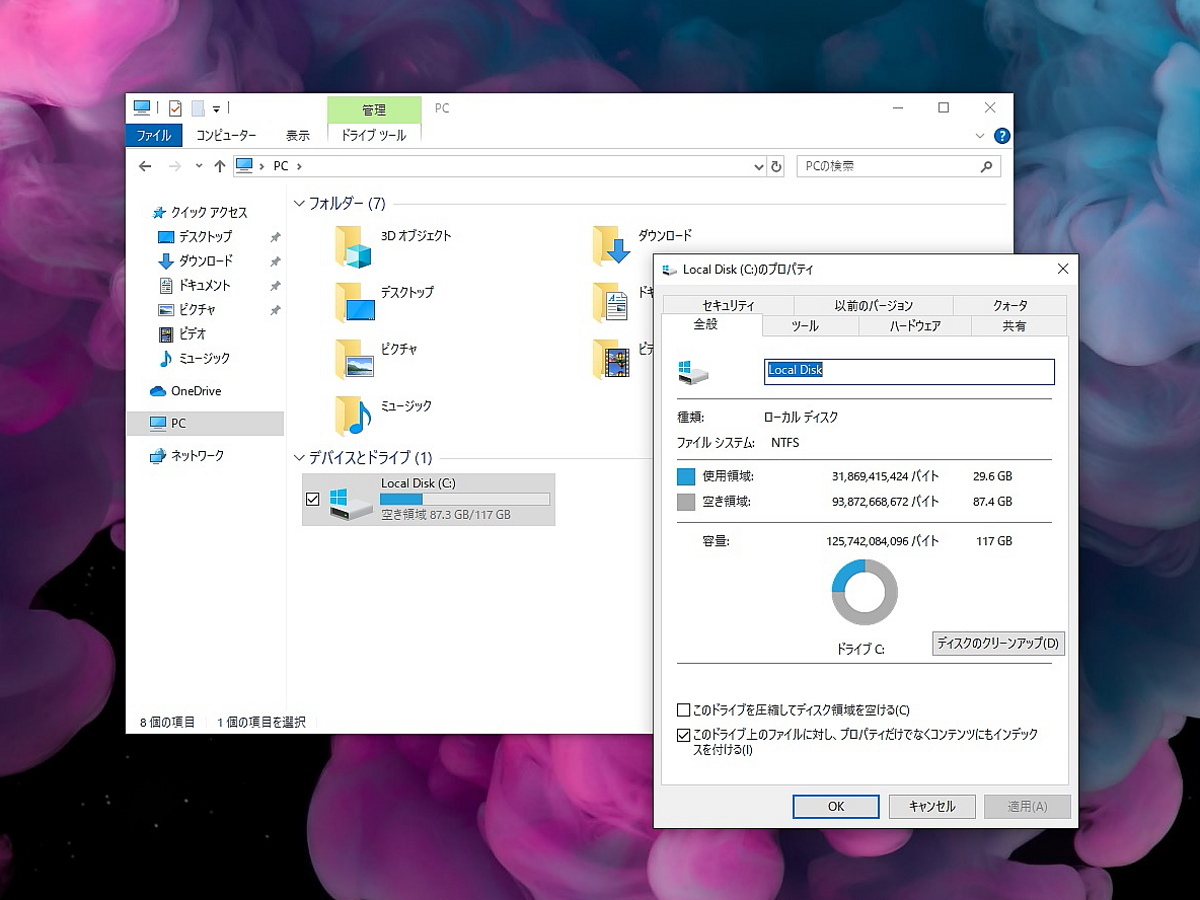1200x900 pixels.
Task: Click the drive icon in the Properties General tab
Action: point(693,372)
